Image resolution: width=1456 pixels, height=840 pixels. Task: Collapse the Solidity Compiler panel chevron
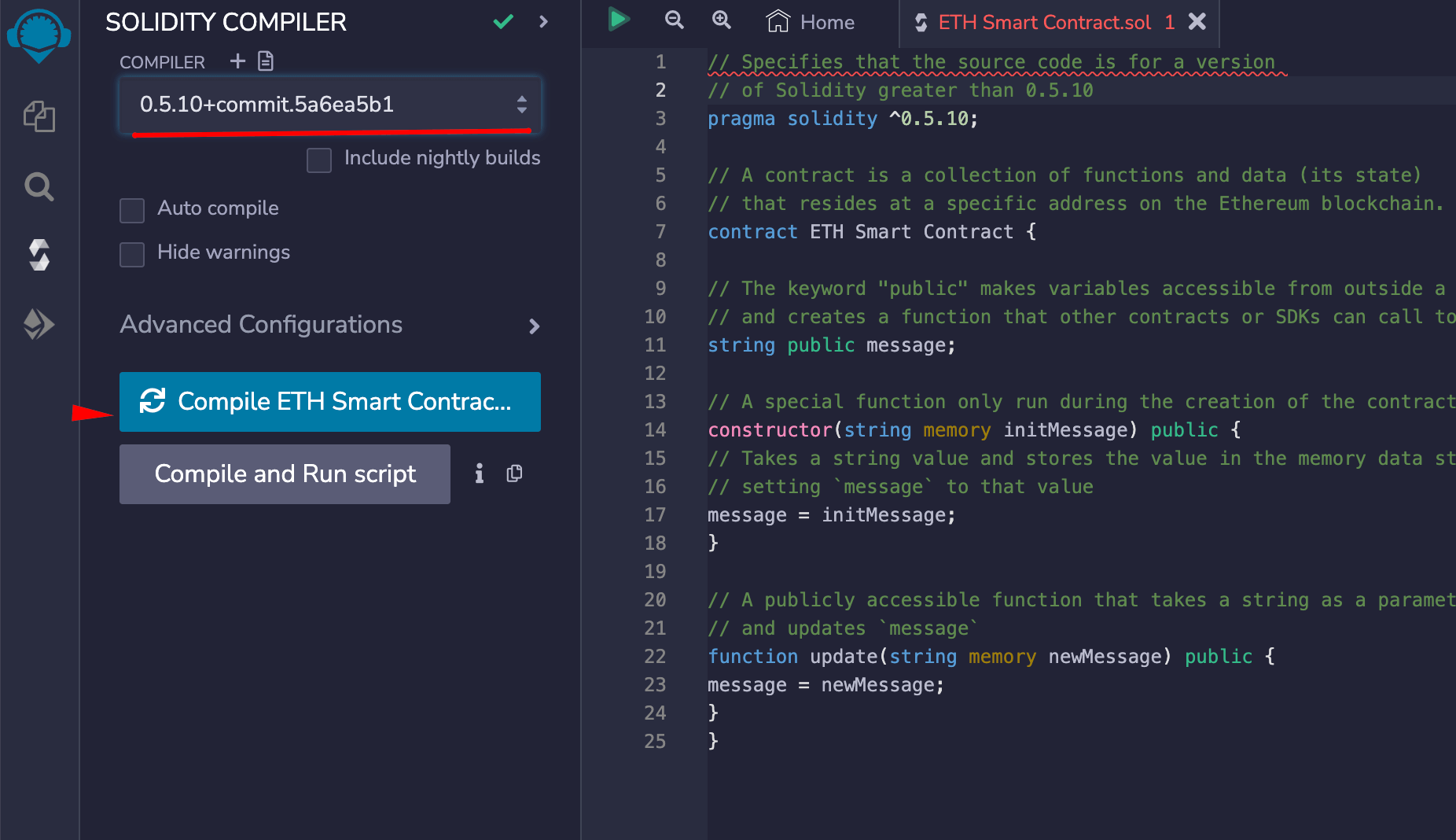543,22
